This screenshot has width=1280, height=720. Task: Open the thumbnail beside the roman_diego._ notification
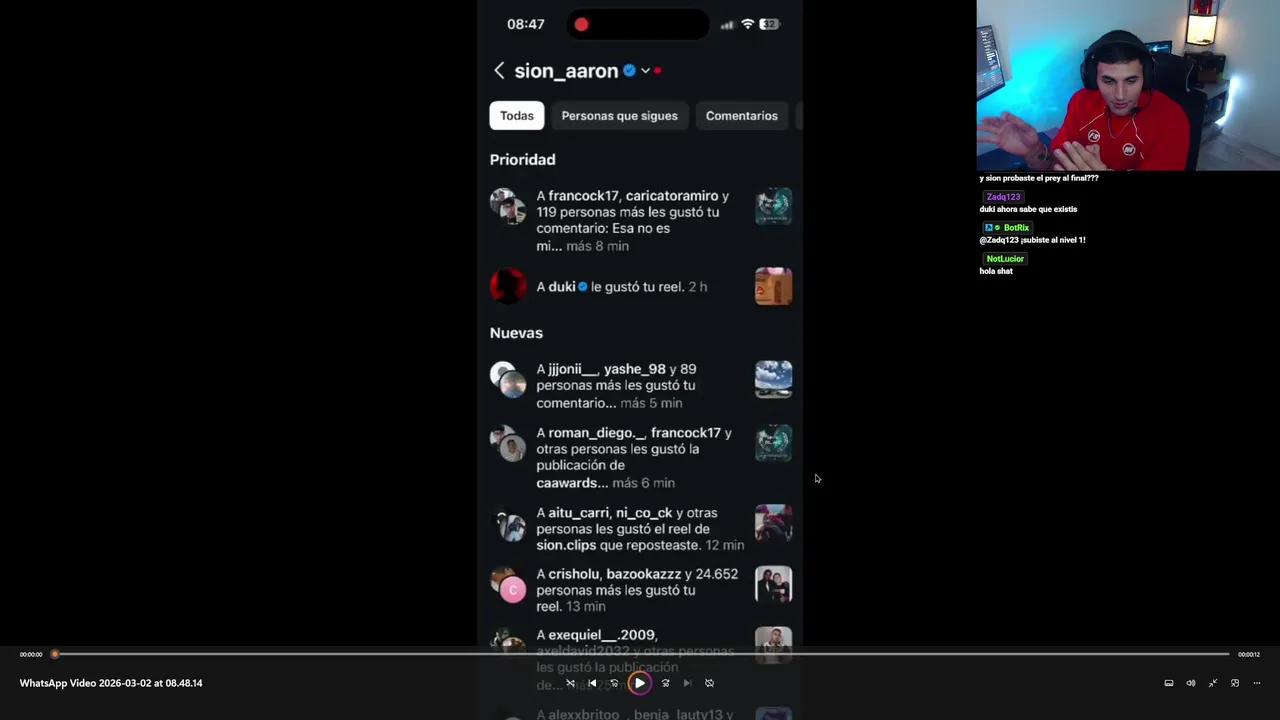tap(773, 443)
